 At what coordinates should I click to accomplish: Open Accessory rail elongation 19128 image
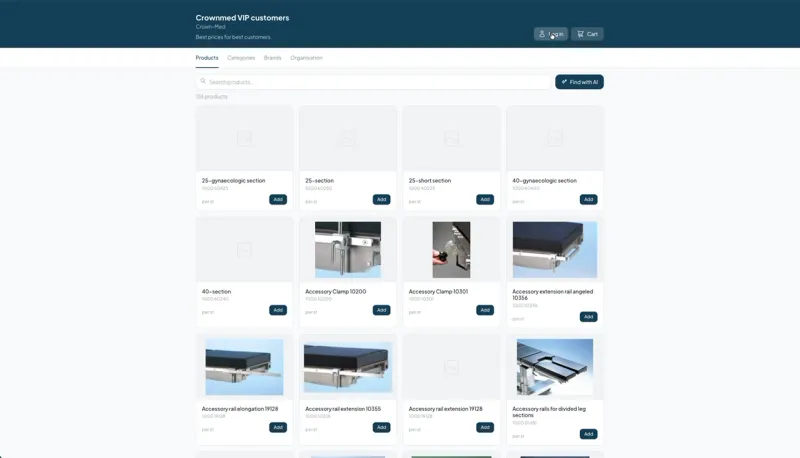pos(244,367)
